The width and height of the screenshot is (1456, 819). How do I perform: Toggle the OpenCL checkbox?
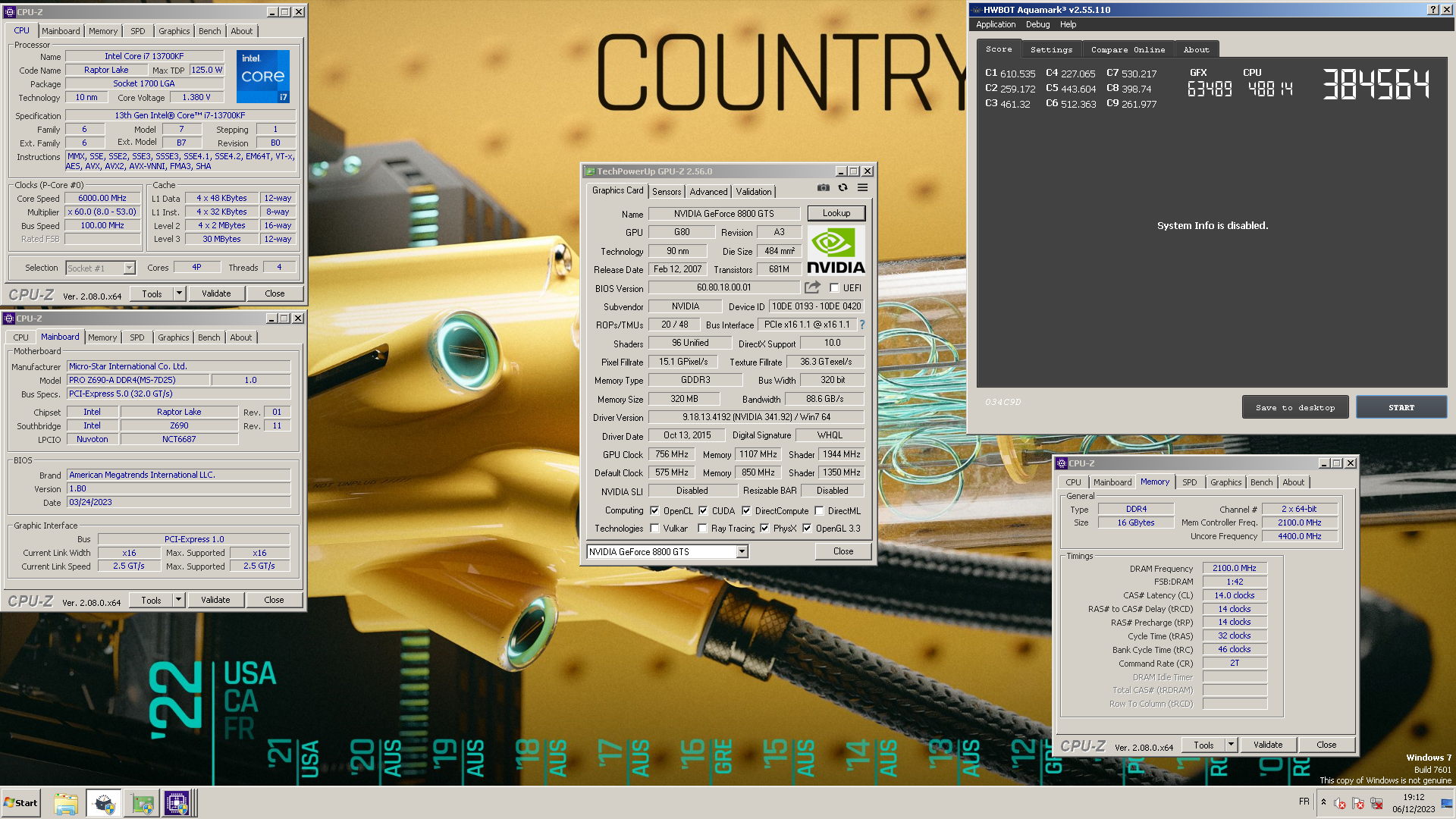click(x=654, y=511)
